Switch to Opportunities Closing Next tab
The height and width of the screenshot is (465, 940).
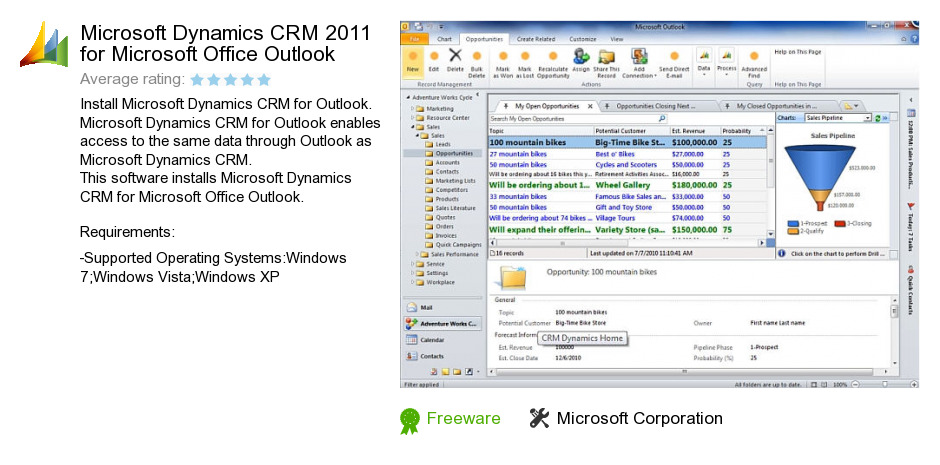click(655, 106)
